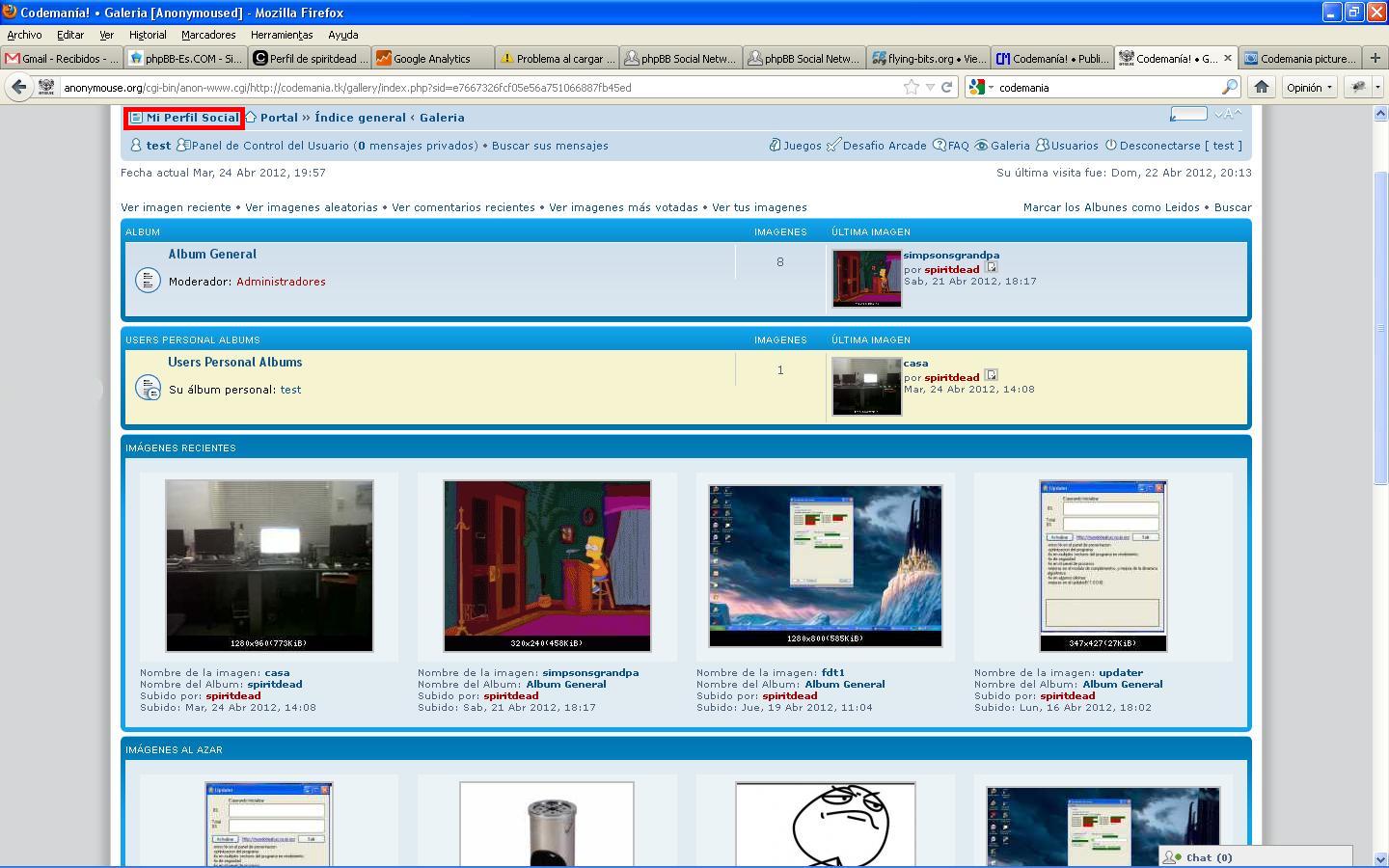Open the casa recent image thumbnail
This screenshot has width=1389, height=868.
click(269, 566)
